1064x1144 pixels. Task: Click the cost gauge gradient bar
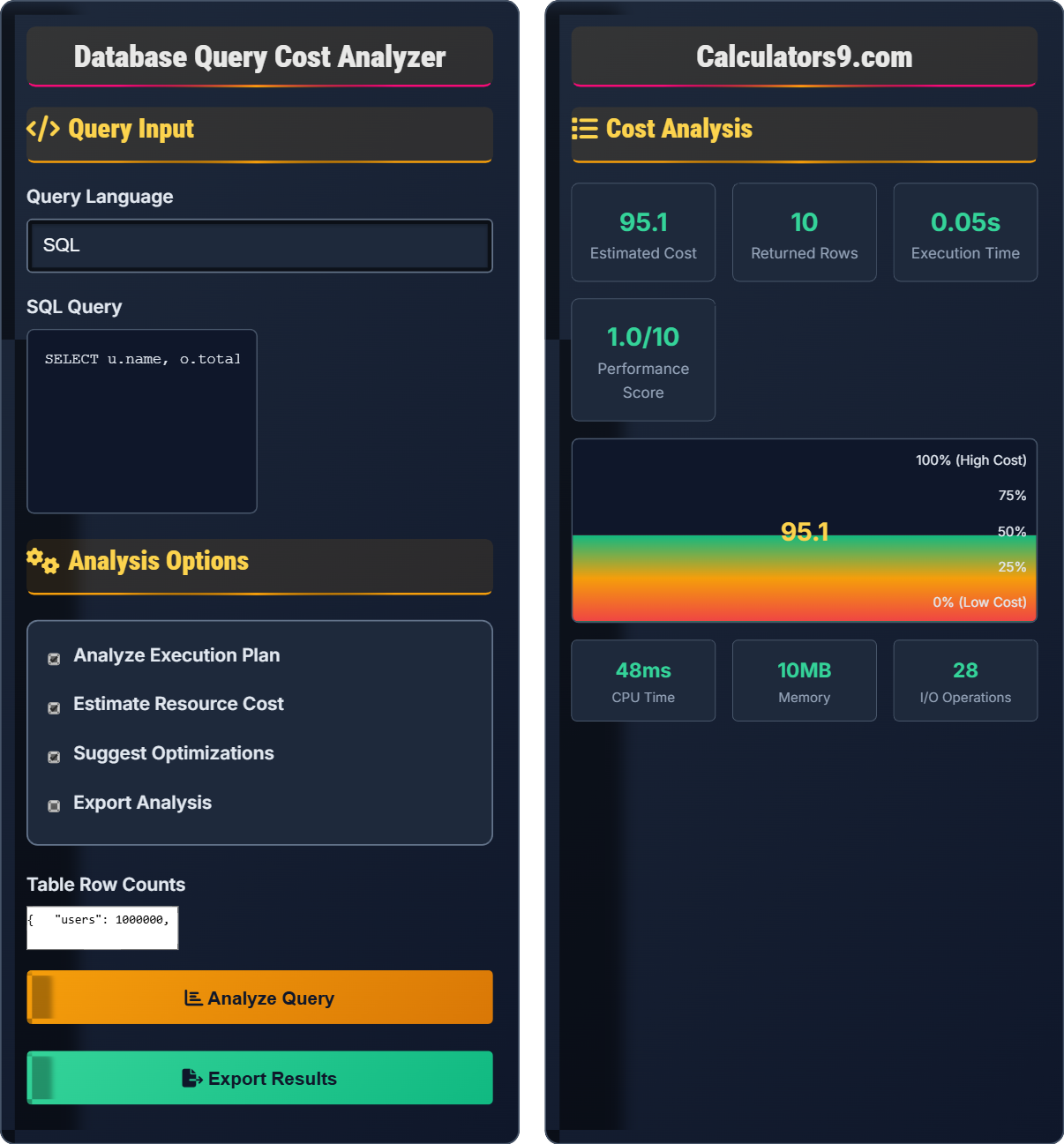coord(804,578)
